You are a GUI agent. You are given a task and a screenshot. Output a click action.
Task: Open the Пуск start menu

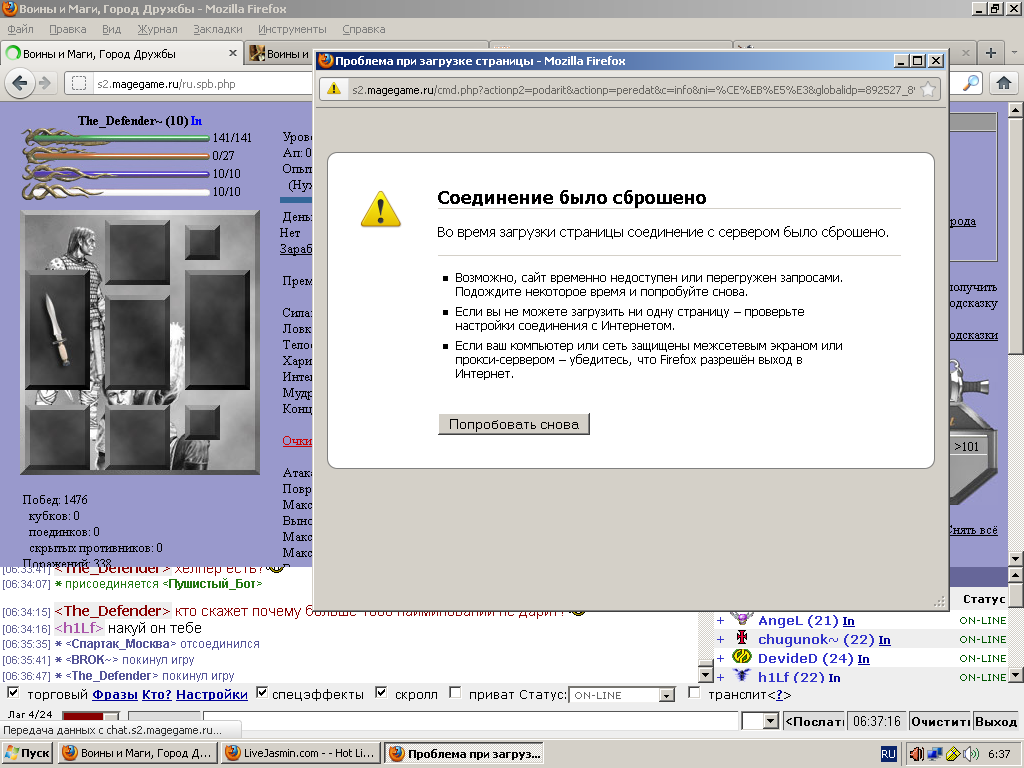[27, 753]
